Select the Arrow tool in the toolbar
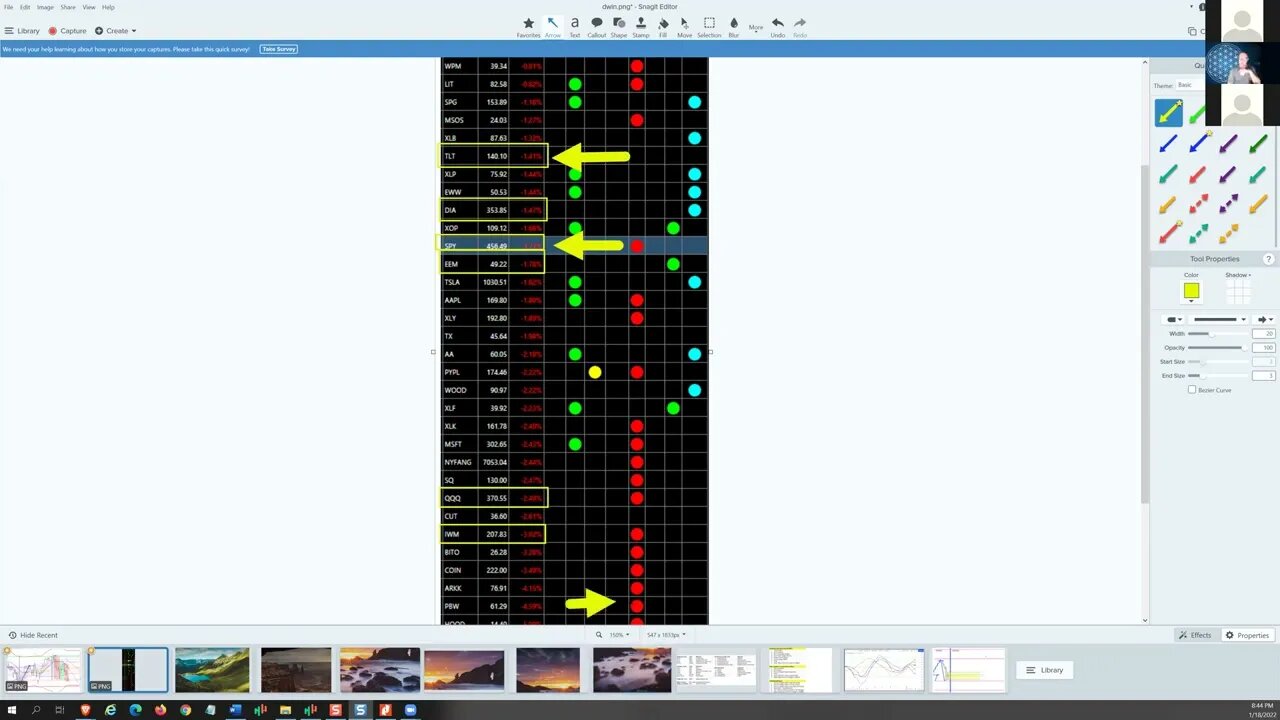Viewport: 1280px width, 720px height. pyautogui.click(x=552, y=27)
